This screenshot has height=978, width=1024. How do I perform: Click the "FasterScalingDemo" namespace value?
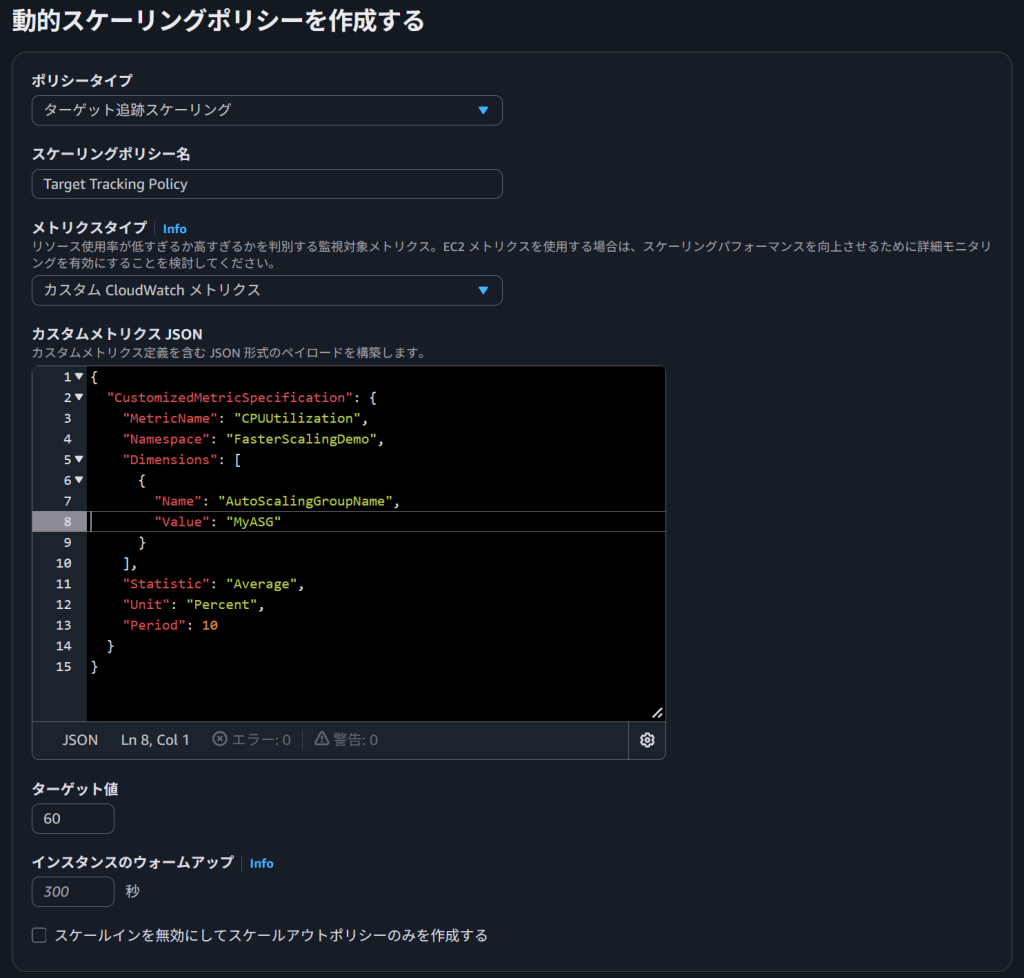click(x=301, y=439)
